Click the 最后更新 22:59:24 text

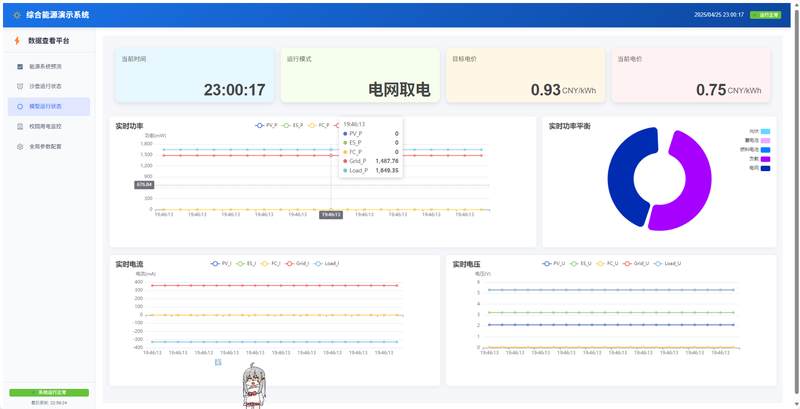click(x=49, y=403)
